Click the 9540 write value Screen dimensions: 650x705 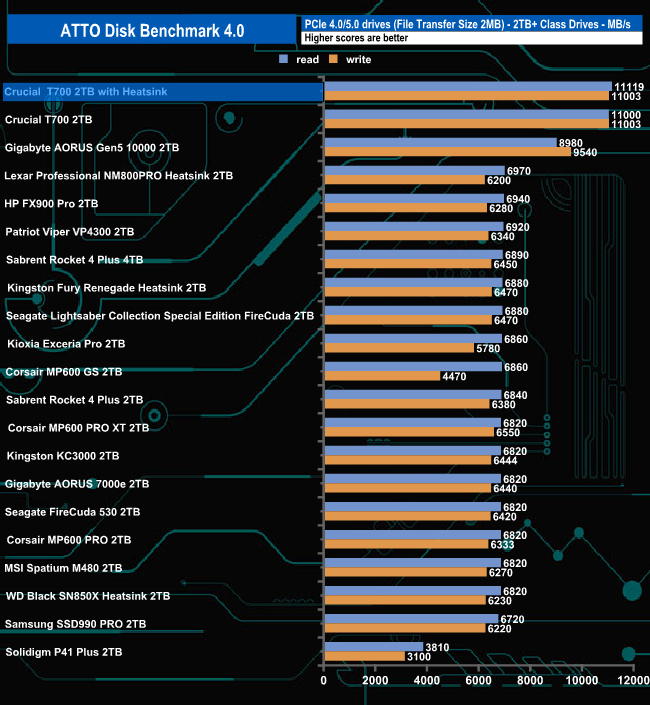click(585, 152)
